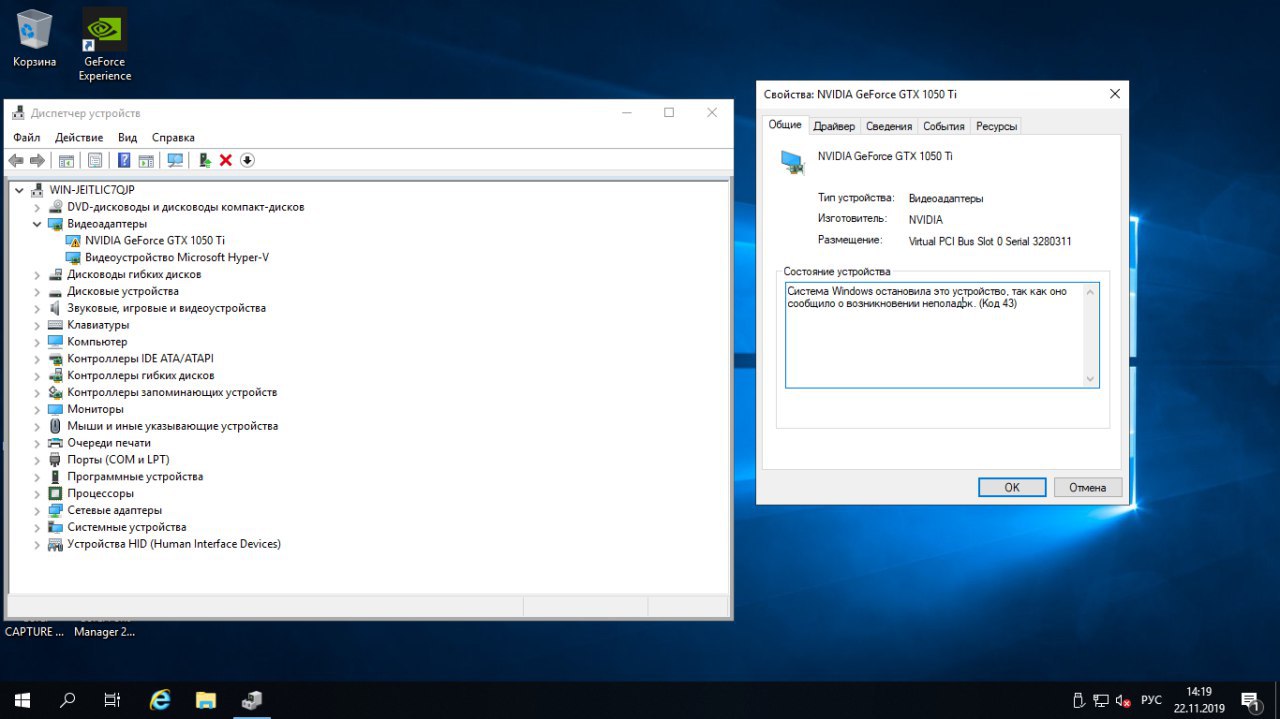
Task: Expand the Мониторы node
Action: pos(37,409)
